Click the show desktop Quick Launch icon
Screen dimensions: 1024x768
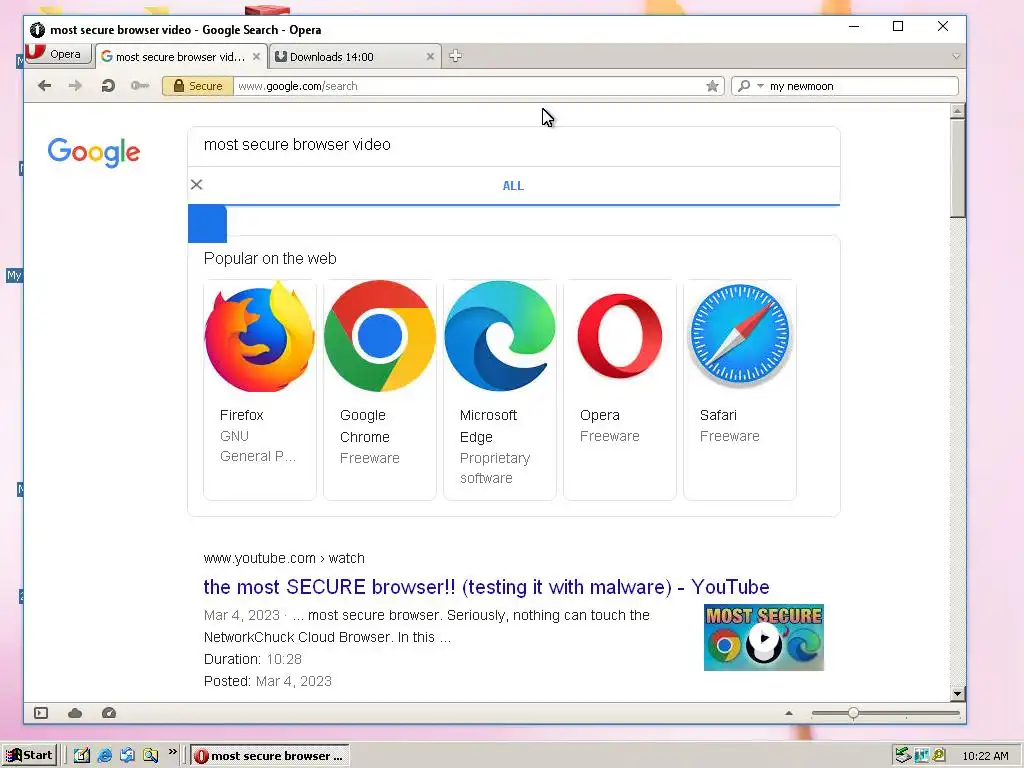pos(127,756)
